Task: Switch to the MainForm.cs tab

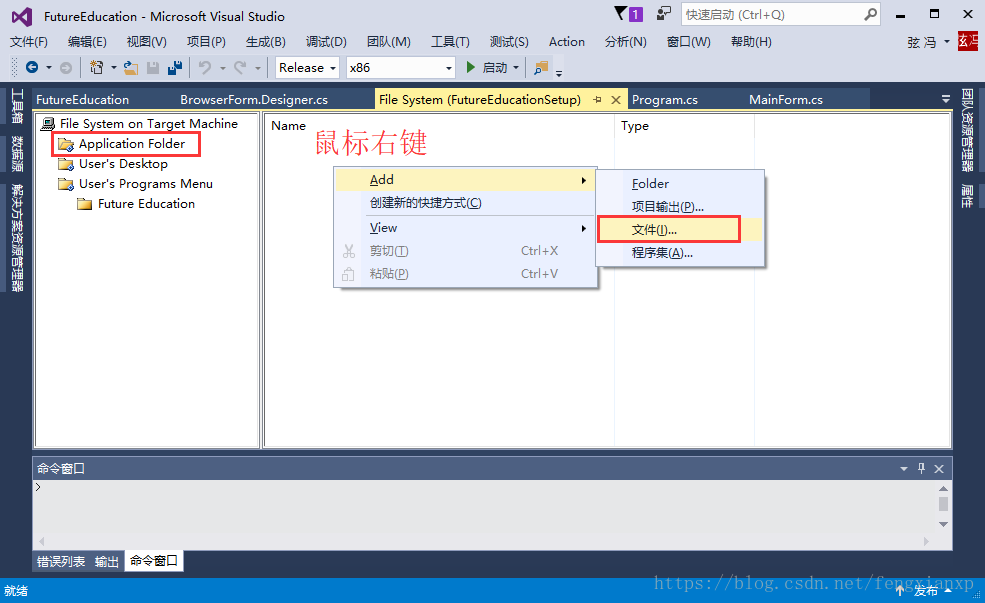Action: 786,100
